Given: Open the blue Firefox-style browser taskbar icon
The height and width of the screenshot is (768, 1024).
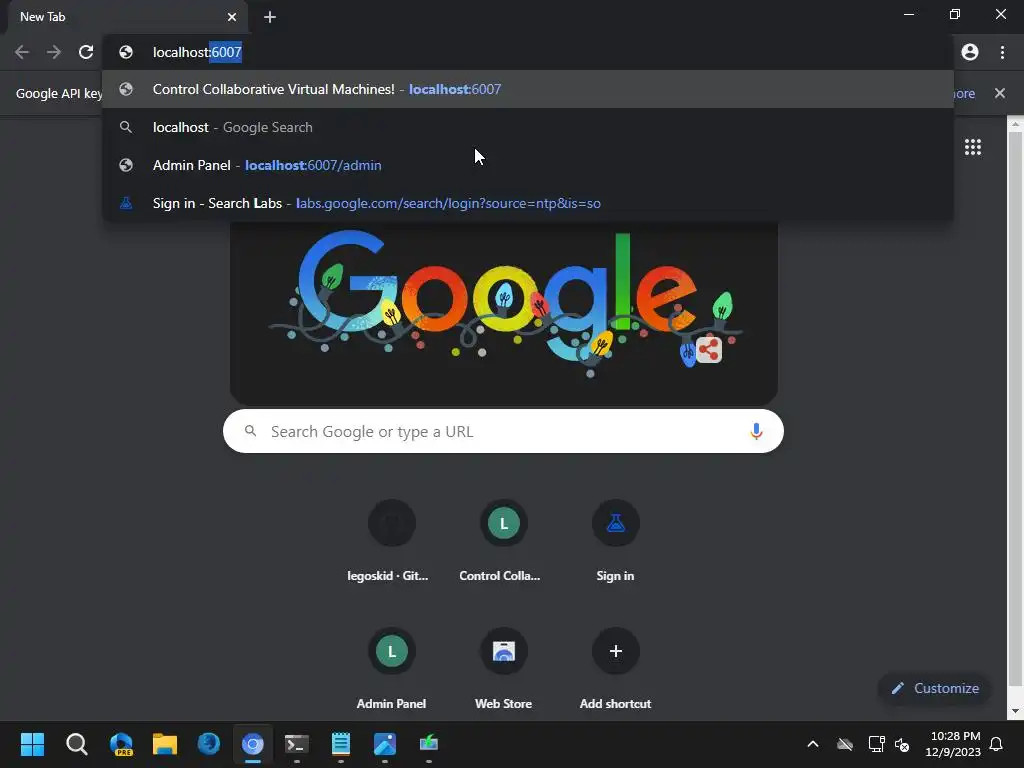Looking at the screenshot, I should [x=209, y=744].
